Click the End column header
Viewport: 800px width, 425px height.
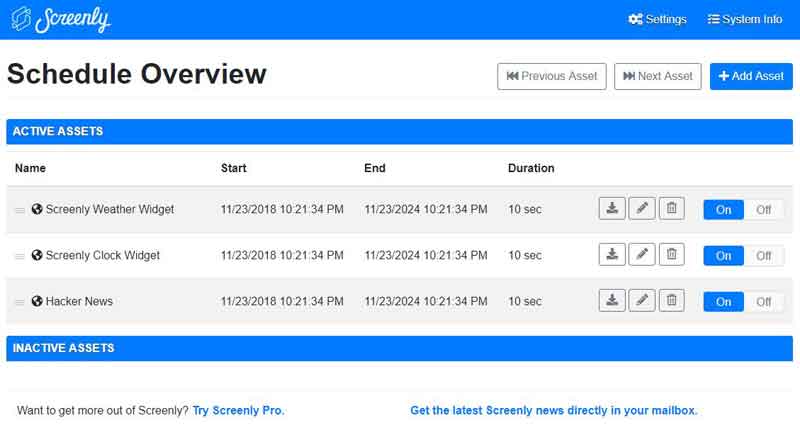(x=374, y=168)
